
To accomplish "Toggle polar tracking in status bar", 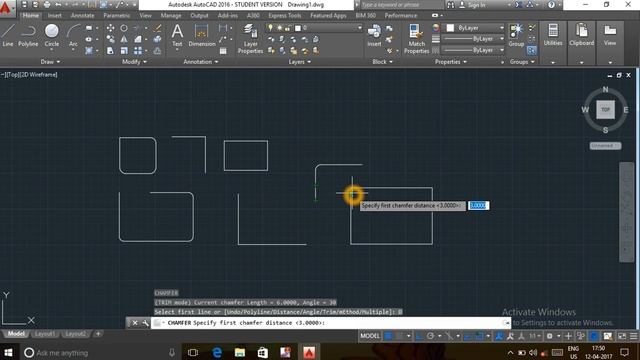I will coord(430,336).
